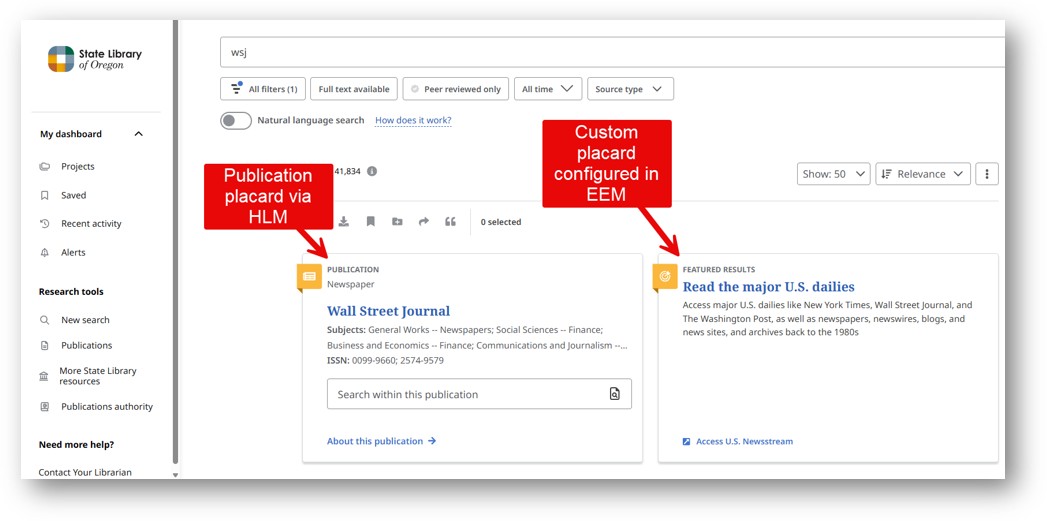Click the State Library of Oregon logo
This screenshot has width=1047, height=521.
[95, 59]
